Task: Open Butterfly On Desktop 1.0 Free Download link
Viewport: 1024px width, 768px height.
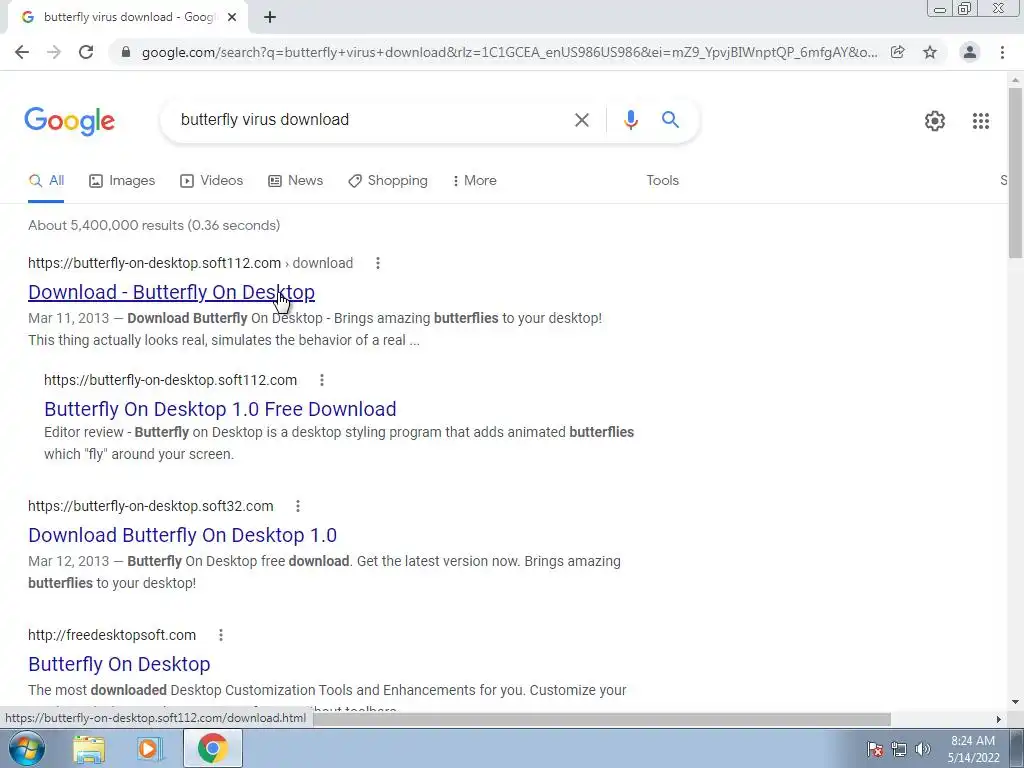Action: (x=220, y=409)
